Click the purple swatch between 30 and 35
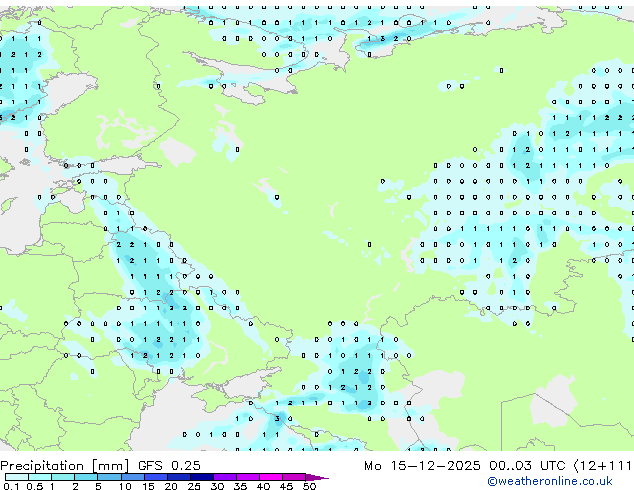 coord(225,477)
